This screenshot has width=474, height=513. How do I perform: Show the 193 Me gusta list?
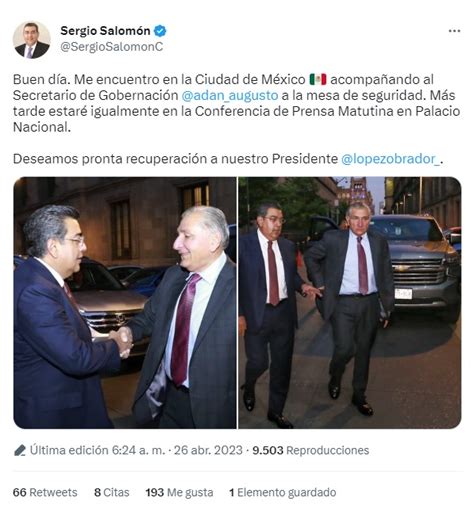pos(179,492)
